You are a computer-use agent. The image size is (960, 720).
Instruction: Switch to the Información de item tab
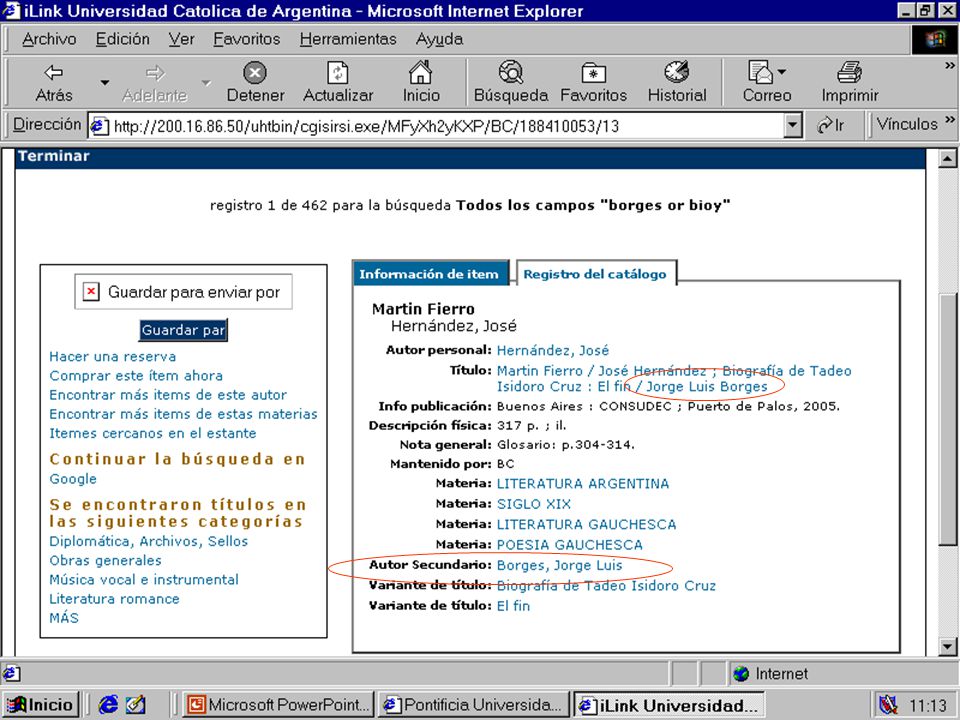click(x=430, y=274)
